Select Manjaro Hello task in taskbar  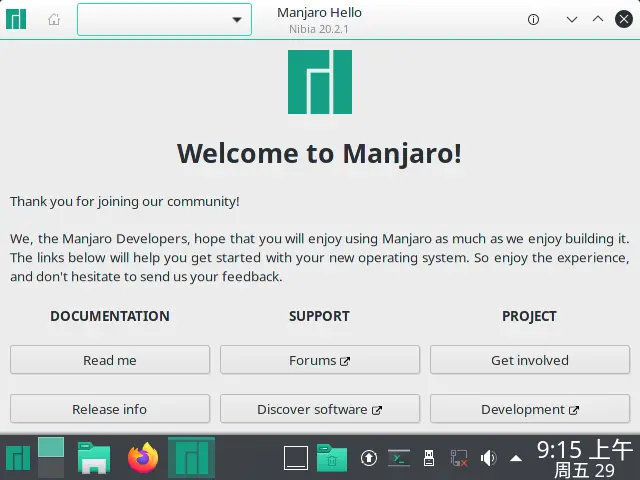(195, 458)
